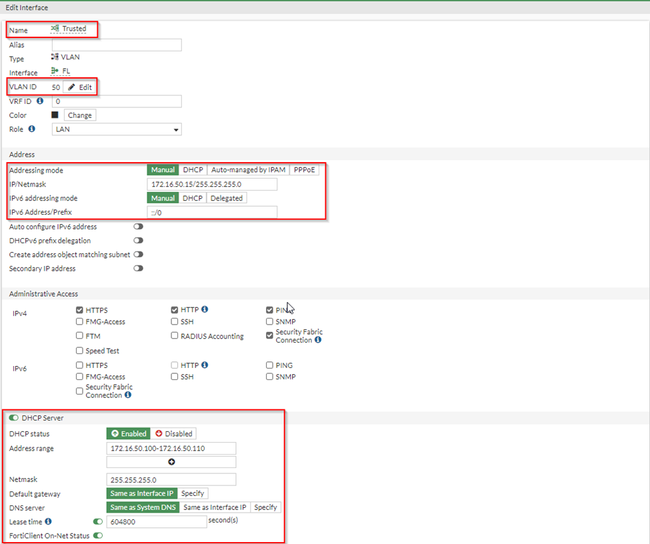Choose Specify for DNS server
This screenshot has height=544, width=650.
(266, 507)
